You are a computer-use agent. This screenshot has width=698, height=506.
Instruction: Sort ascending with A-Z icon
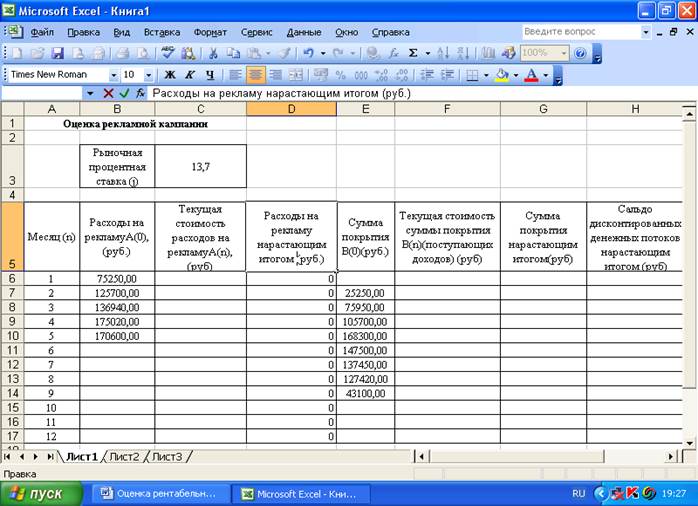point(443,53)
